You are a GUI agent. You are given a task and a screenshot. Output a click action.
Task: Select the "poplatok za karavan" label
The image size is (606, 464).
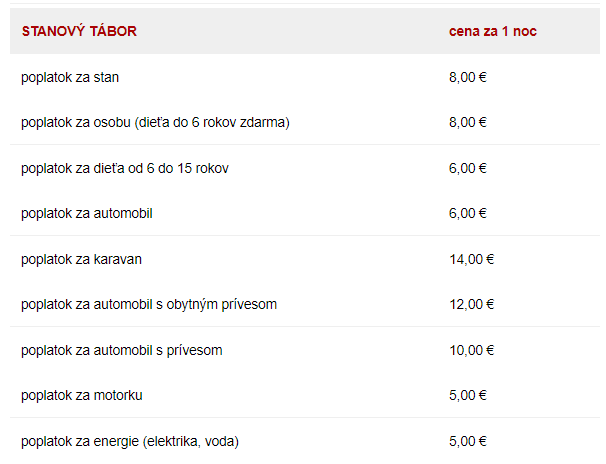click(x=81, y=259)
